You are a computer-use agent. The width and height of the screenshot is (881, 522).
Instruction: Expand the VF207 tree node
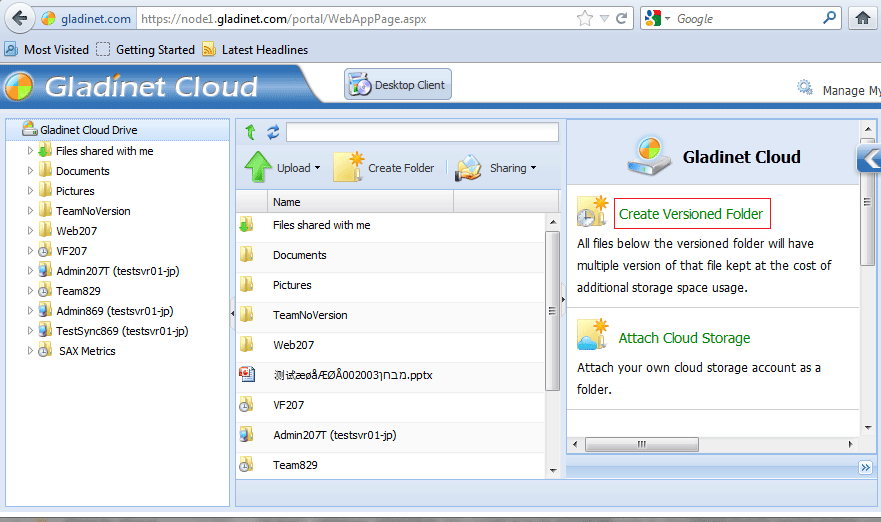(30, 251)
